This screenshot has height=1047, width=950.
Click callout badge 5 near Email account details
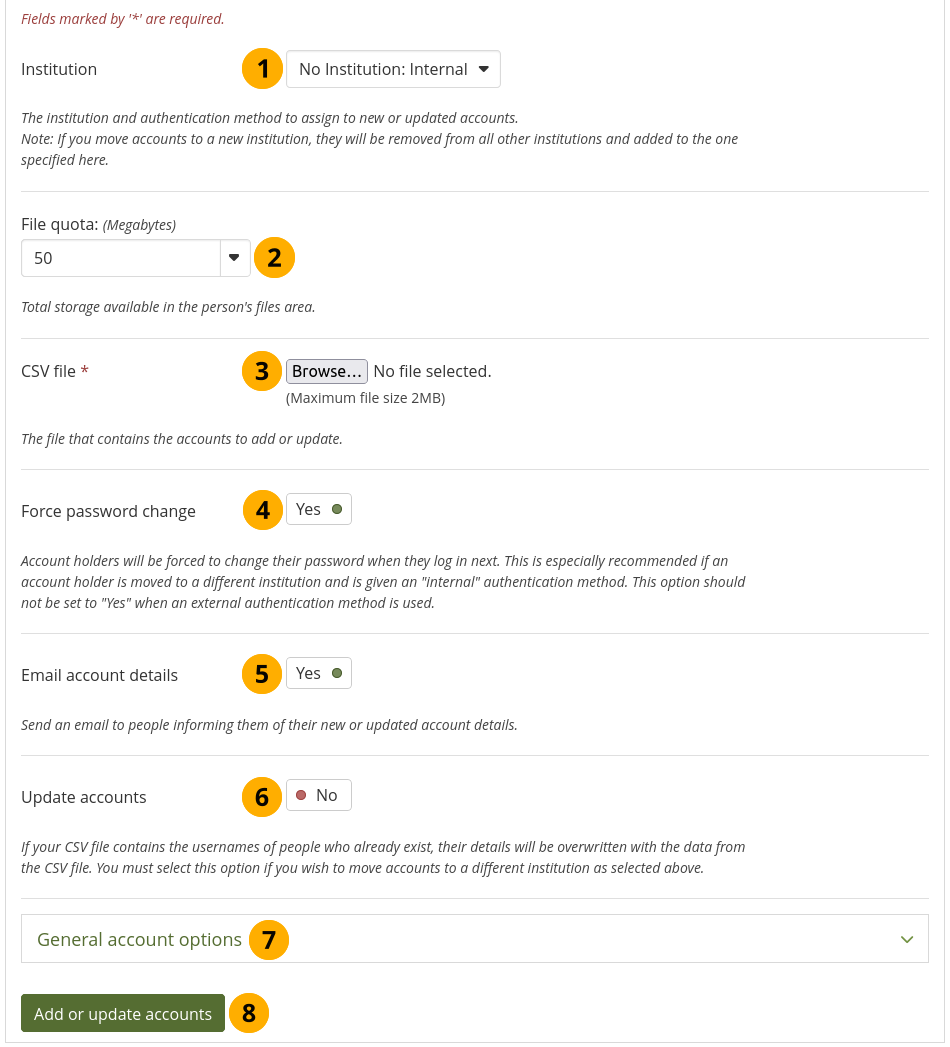coord(262,674)
